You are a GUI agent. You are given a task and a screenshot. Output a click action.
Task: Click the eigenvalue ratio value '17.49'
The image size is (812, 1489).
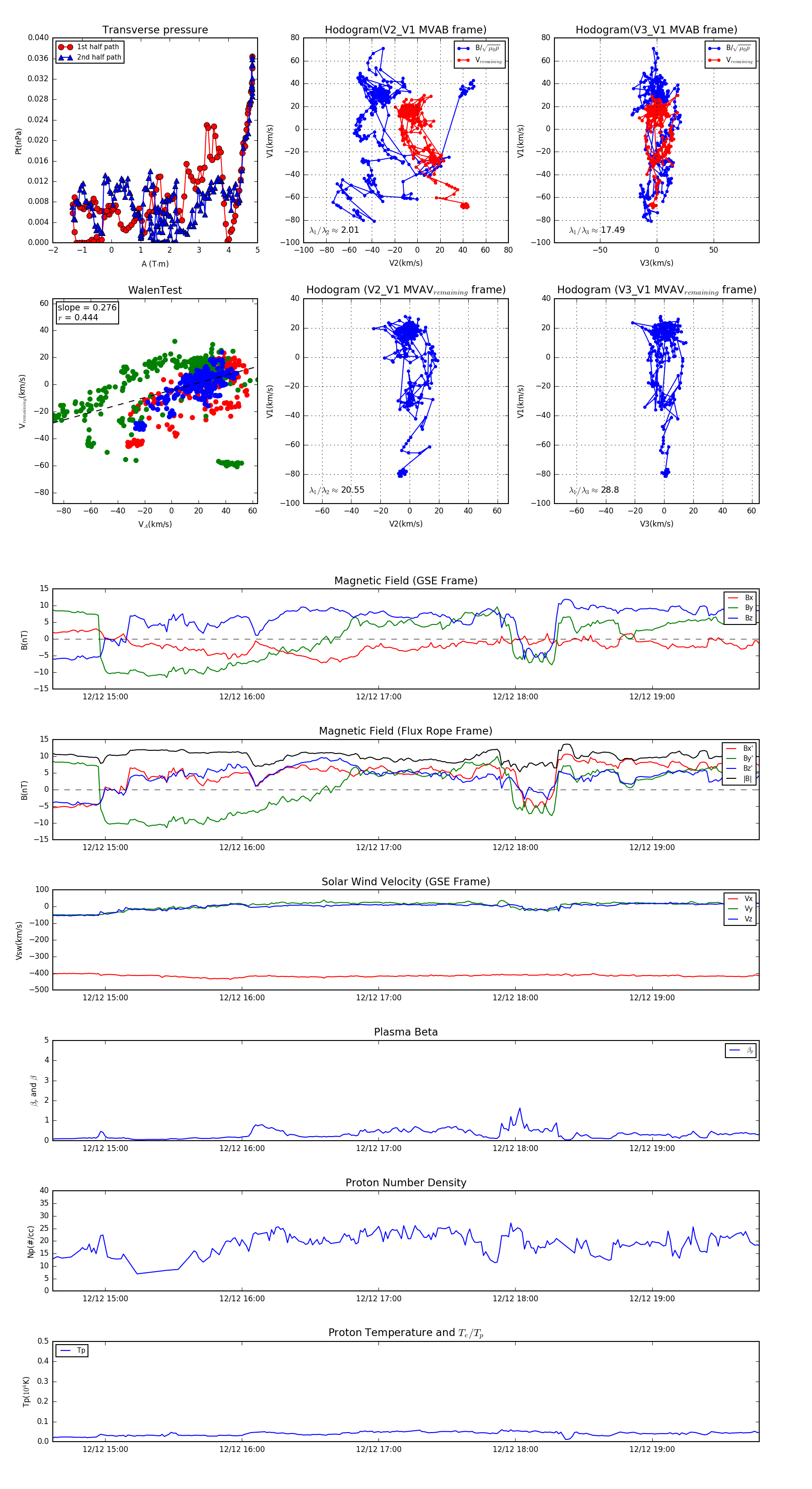click(613, 230)
